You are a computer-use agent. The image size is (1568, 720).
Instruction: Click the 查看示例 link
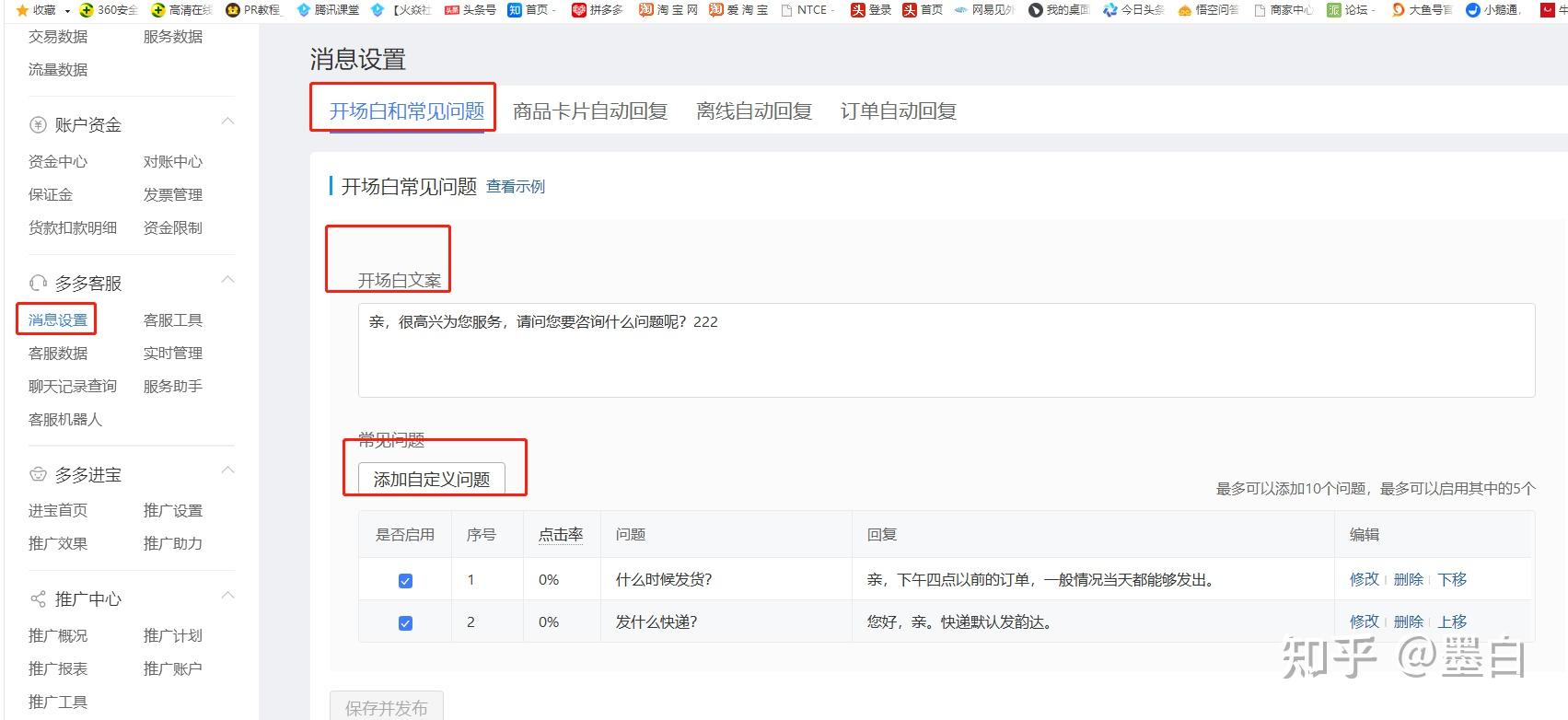516,187
